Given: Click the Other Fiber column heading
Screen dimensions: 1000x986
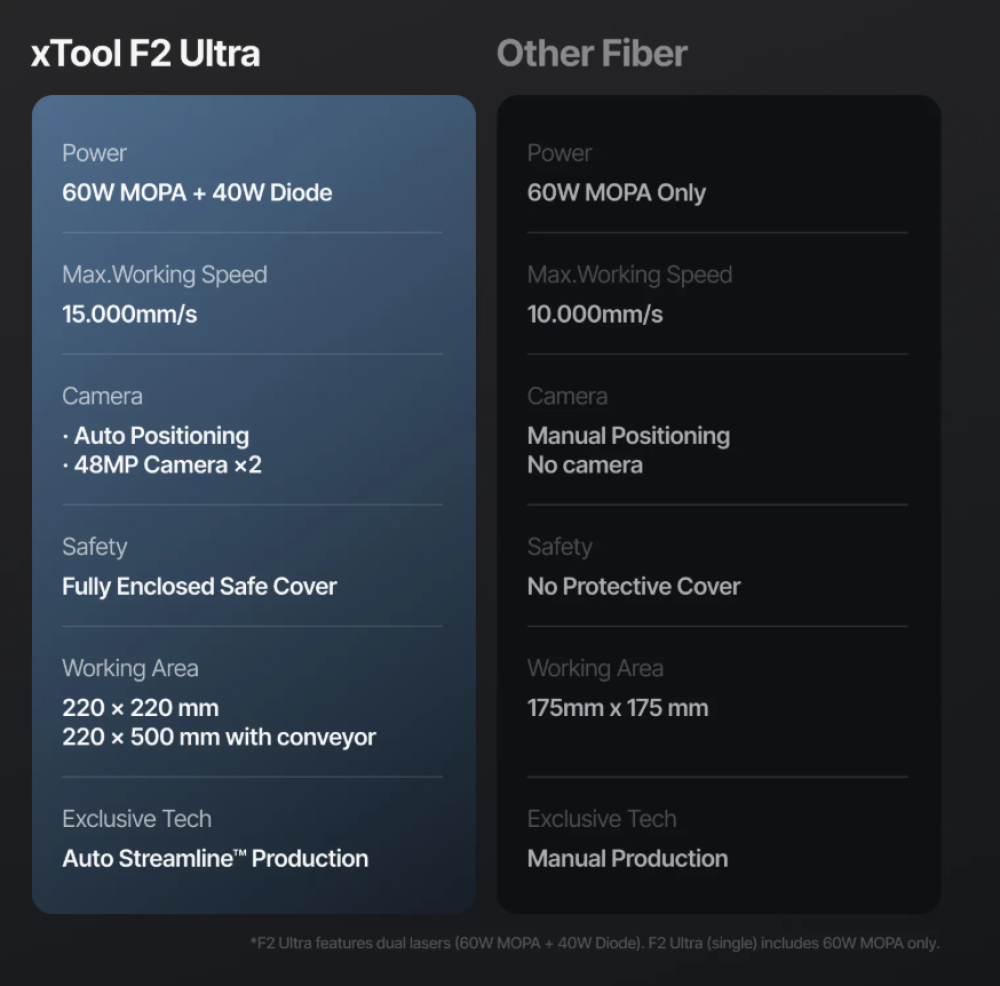Looking at the screenshot, I should coord(592,54).
